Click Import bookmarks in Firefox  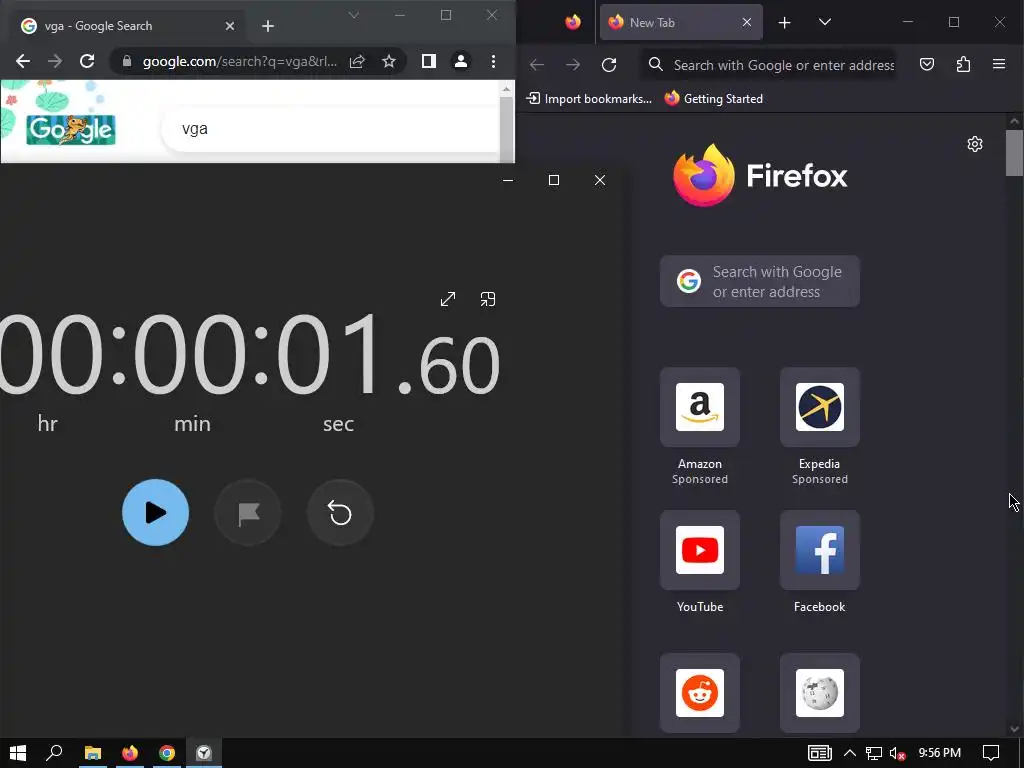[x=589, y=99]
